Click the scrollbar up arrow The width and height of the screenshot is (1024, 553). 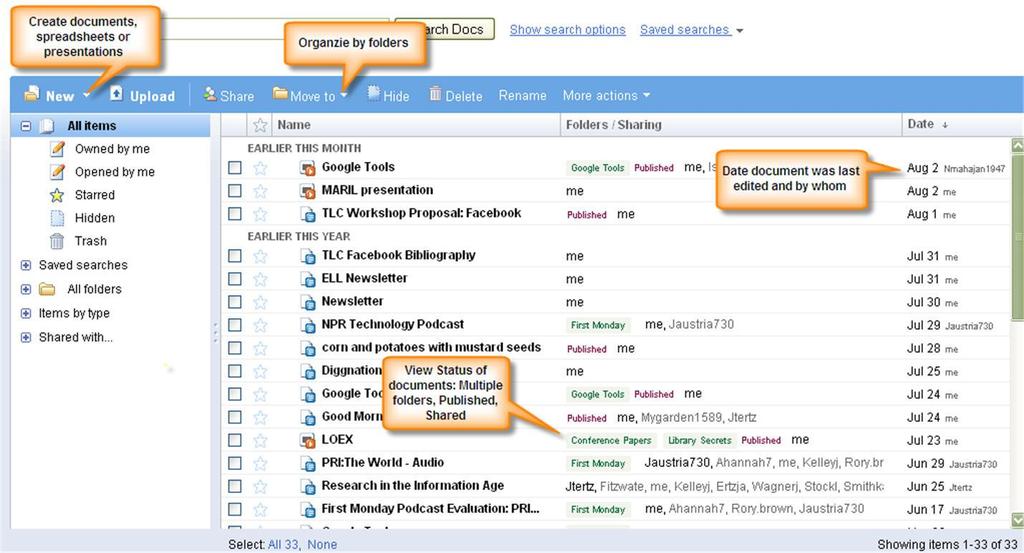point(1017,145)
